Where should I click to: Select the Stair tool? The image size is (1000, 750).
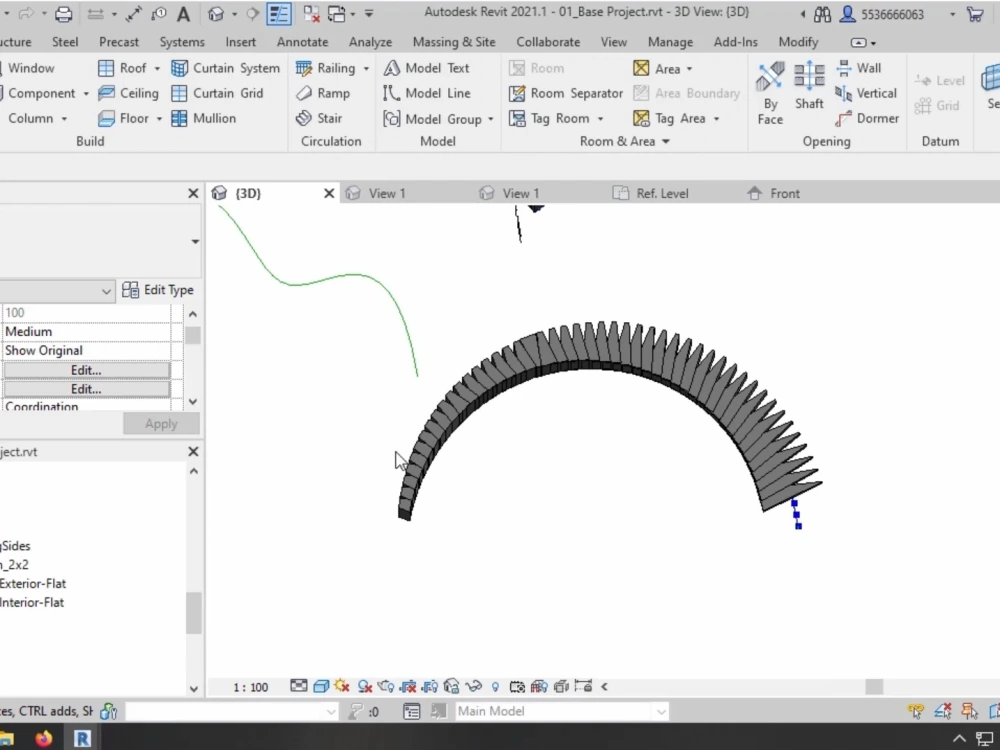pos(319,119)
